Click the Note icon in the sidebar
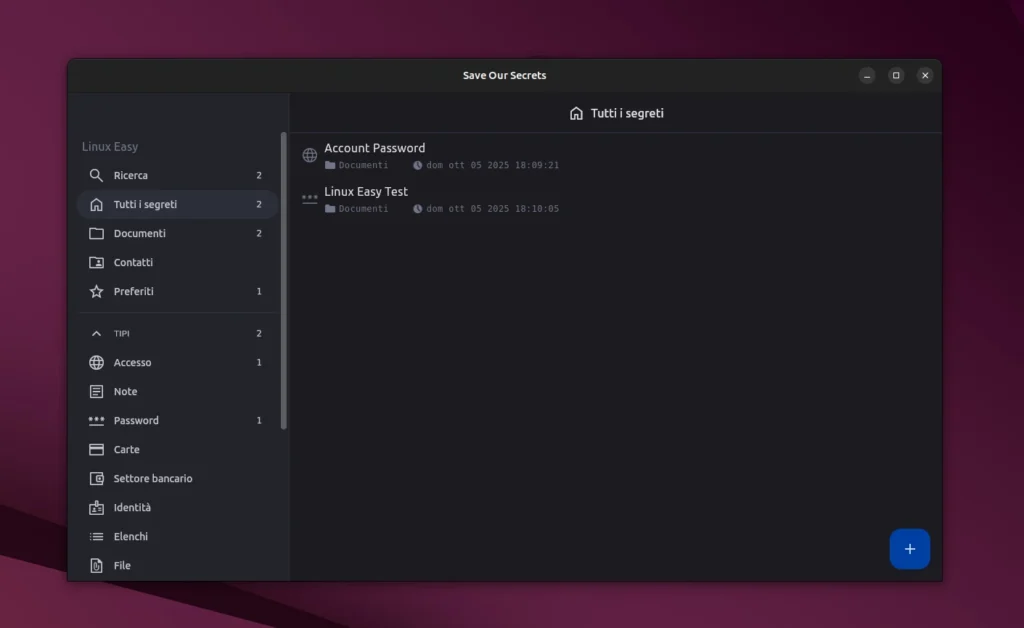Viewport: 1024px width, 628px height. coord(97,391)
